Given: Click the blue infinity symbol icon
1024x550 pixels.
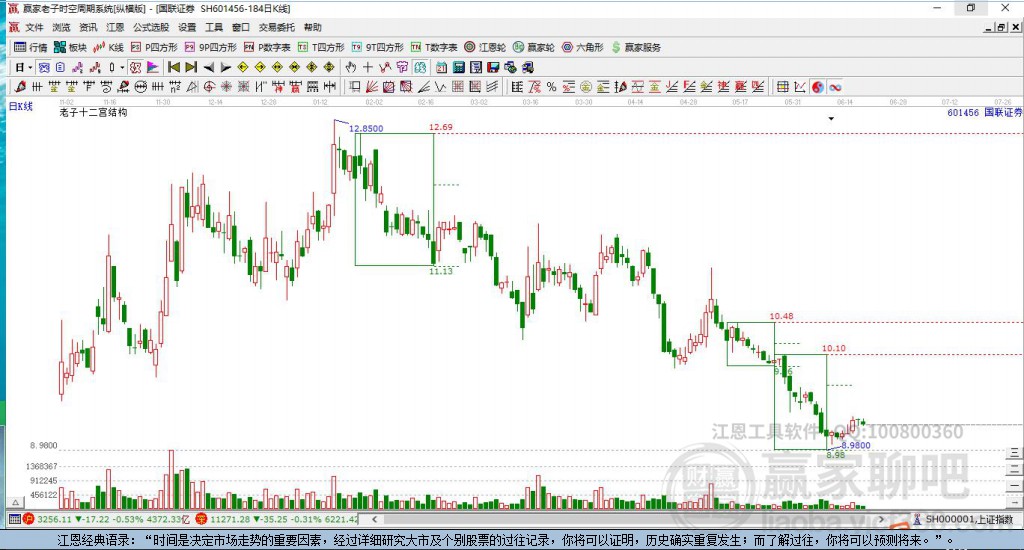Looking at the screenshot, I should coord(835,87).
